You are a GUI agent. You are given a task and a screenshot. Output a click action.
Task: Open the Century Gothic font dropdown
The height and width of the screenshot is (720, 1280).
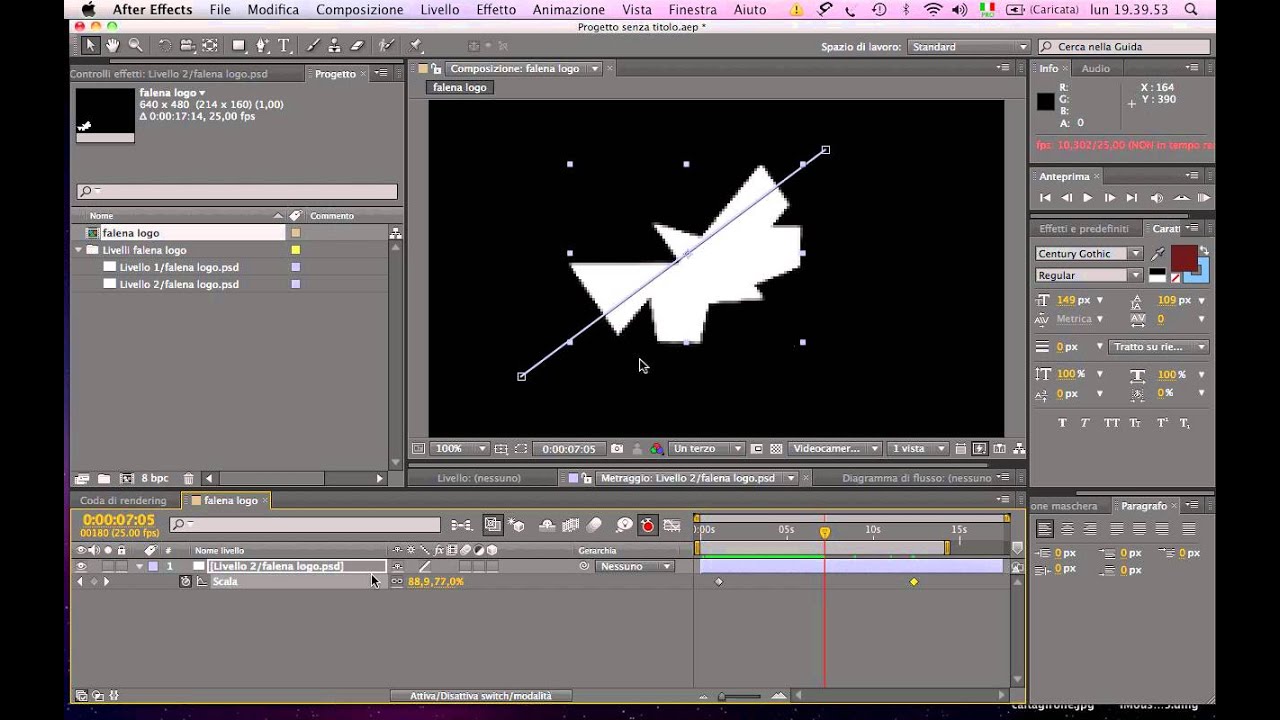tap(1089, 254)
